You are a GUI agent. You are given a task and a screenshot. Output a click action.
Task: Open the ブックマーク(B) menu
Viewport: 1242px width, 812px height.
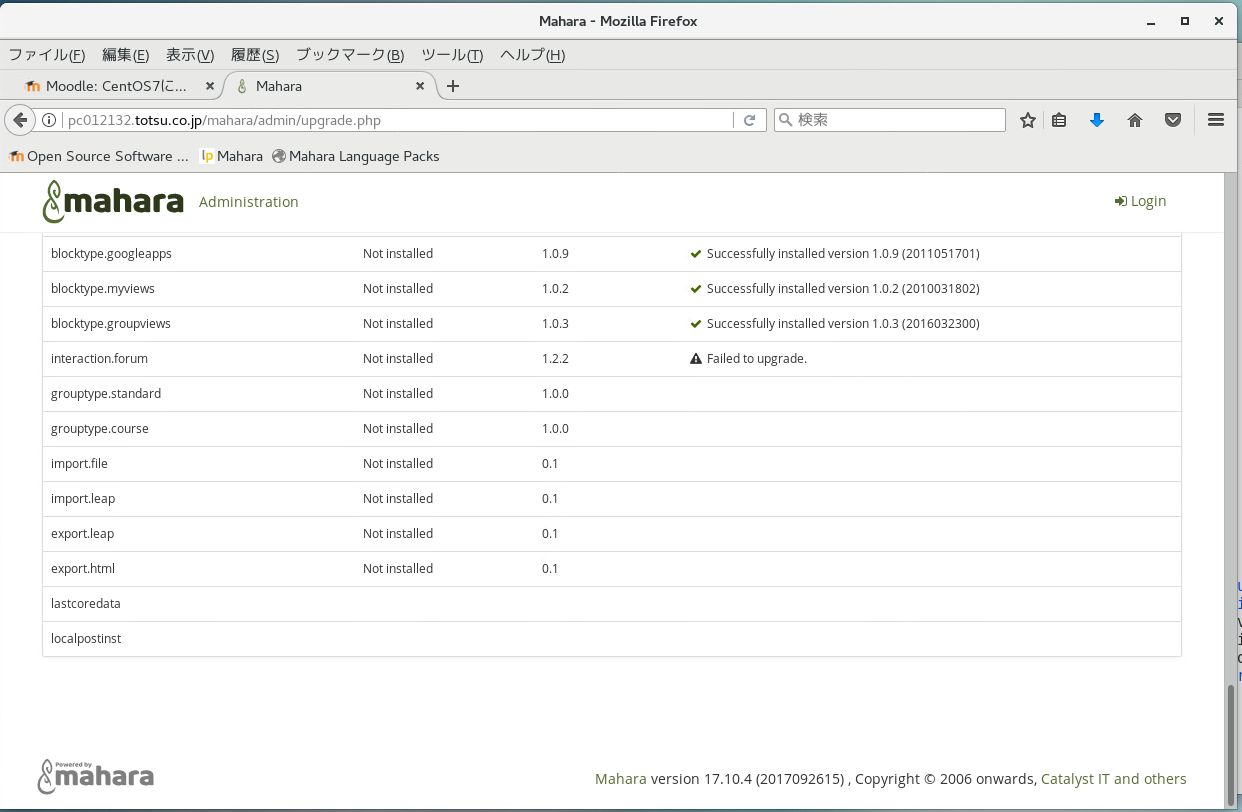[x=350, y=55]
